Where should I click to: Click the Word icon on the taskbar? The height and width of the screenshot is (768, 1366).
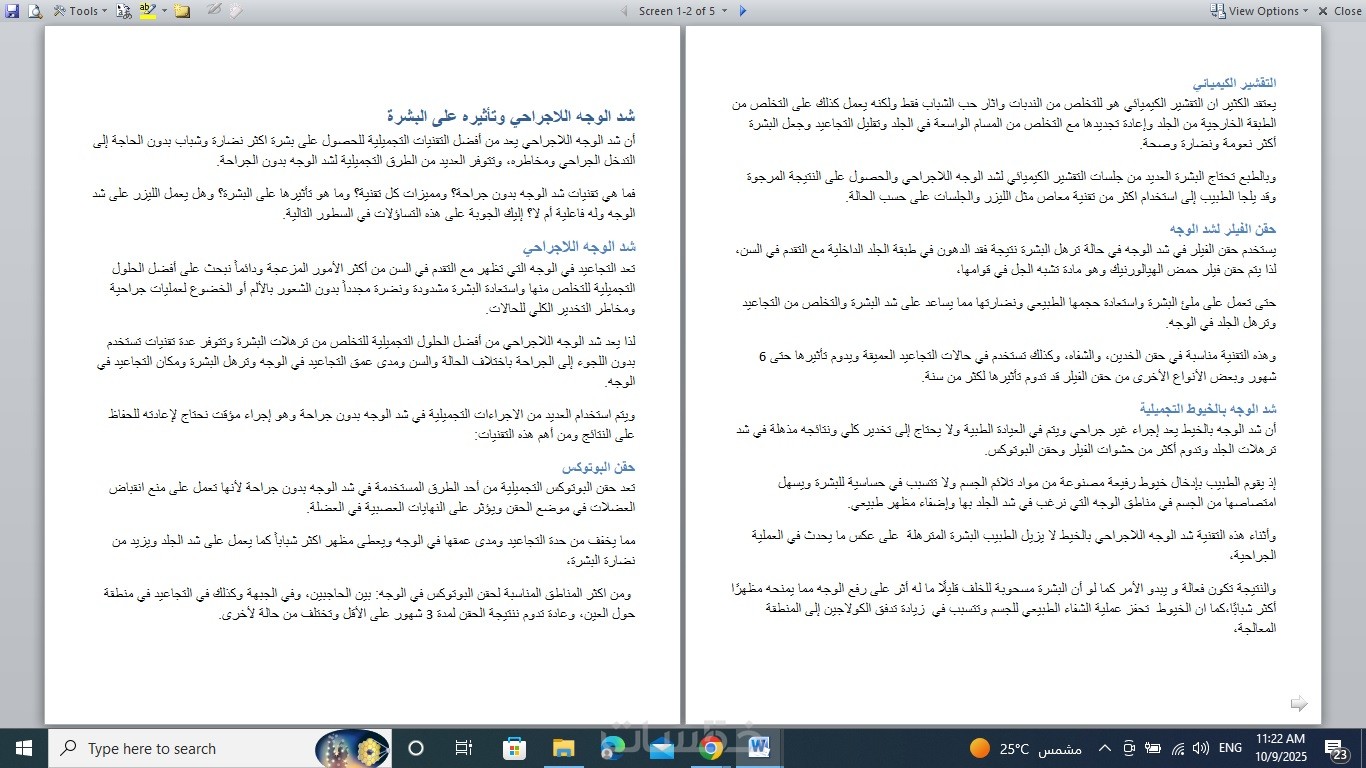pyautogui.click(x=759, y=748)
